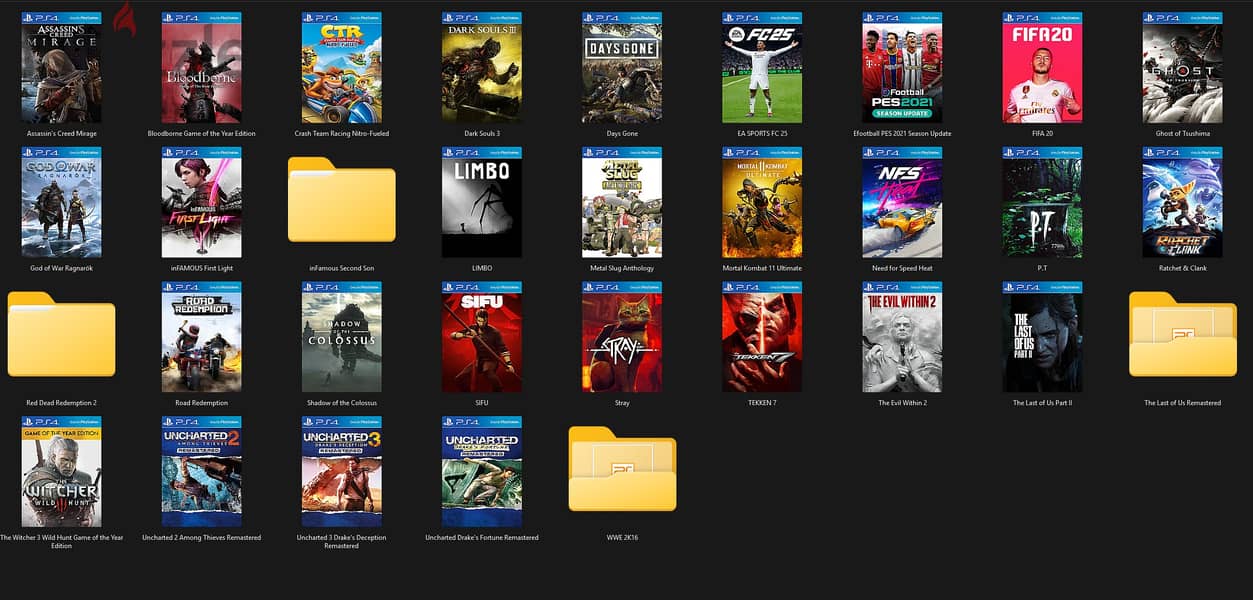The height and width of the screenshot is (600, 1253).
Task: Click the FIFA 20 game cover
Action: point(1042,68)
